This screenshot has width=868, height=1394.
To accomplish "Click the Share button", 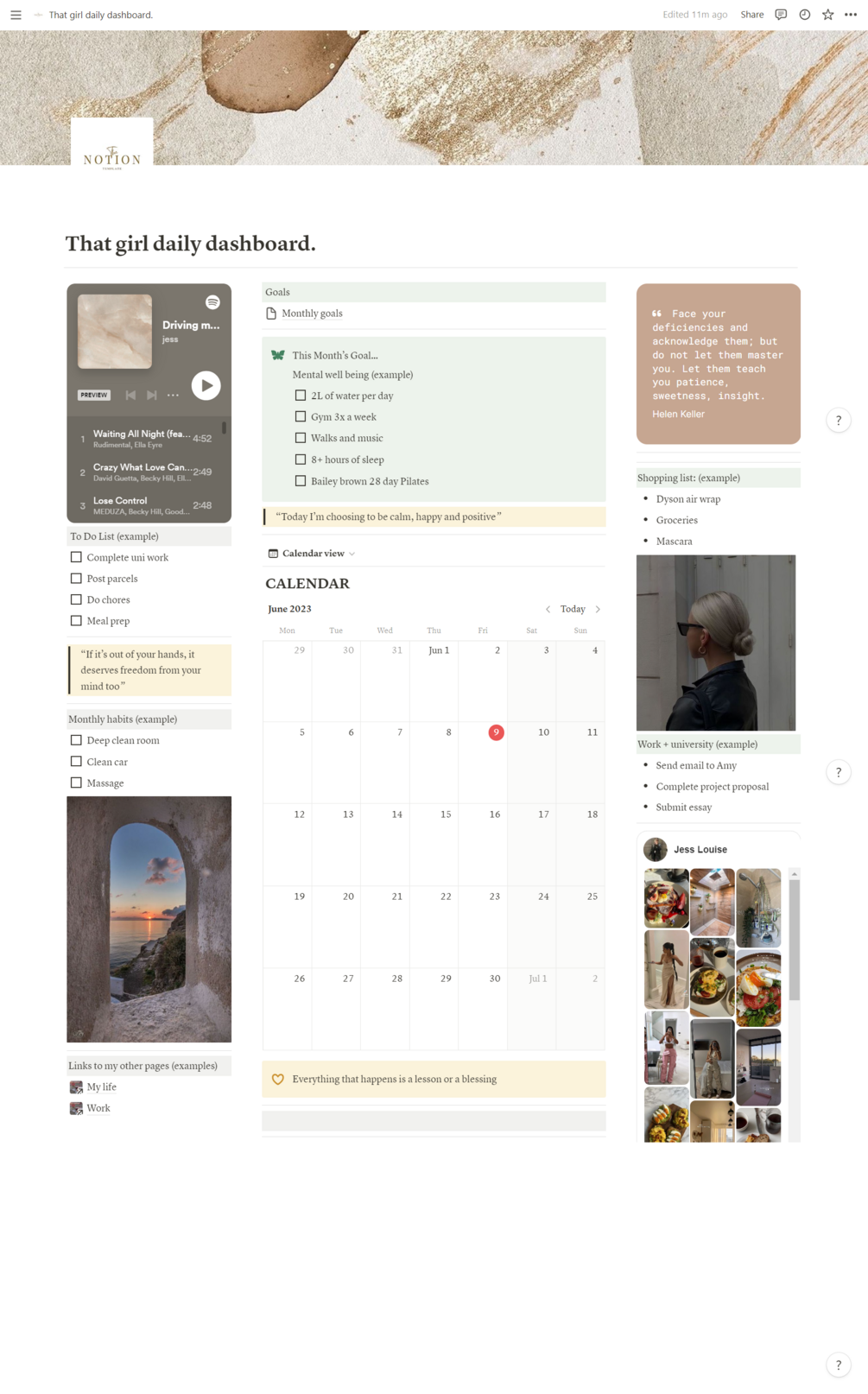I will 751,15.
